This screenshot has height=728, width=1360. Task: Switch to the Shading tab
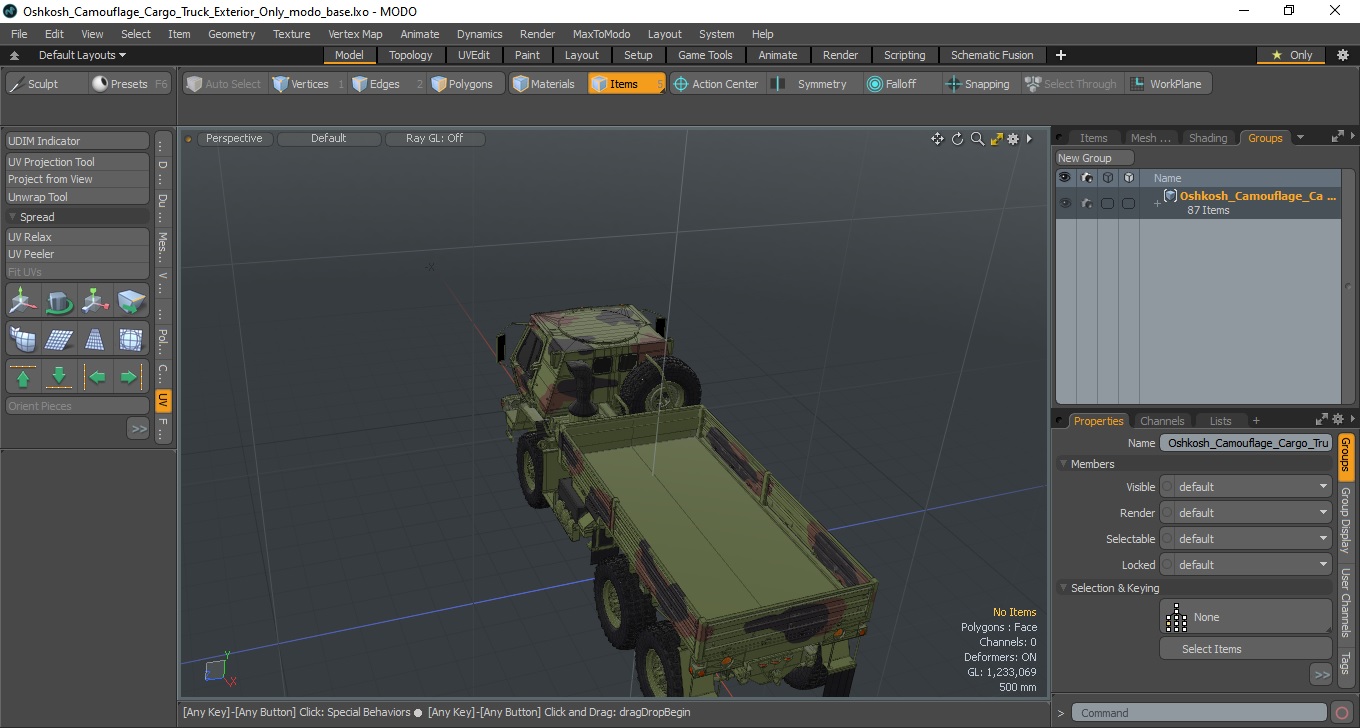pos(1208,138)
